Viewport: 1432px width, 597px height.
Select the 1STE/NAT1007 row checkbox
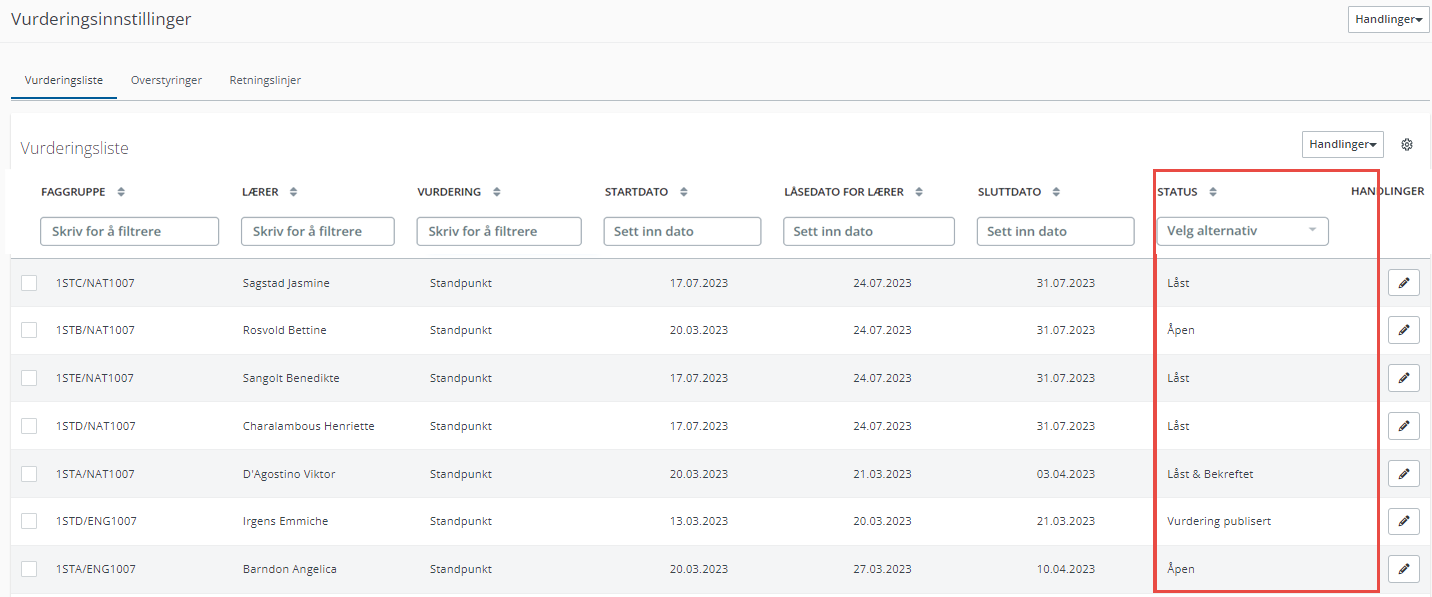(x=29, y=378)
